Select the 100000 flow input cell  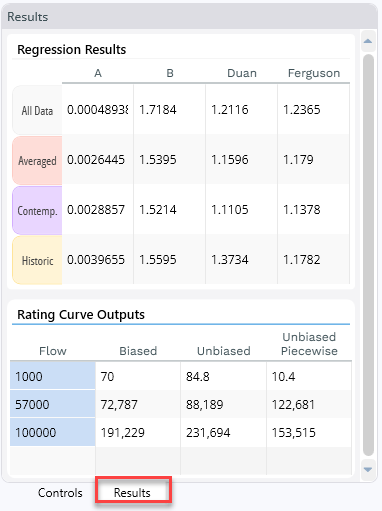point(53,432)
